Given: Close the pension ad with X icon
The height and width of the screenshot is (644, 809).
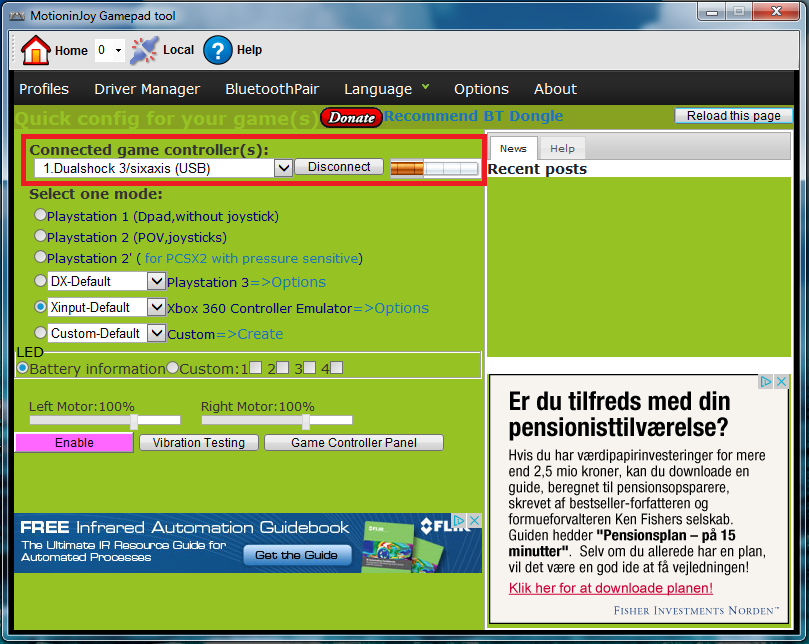Looking at the screenshot, I should point(781,381).
